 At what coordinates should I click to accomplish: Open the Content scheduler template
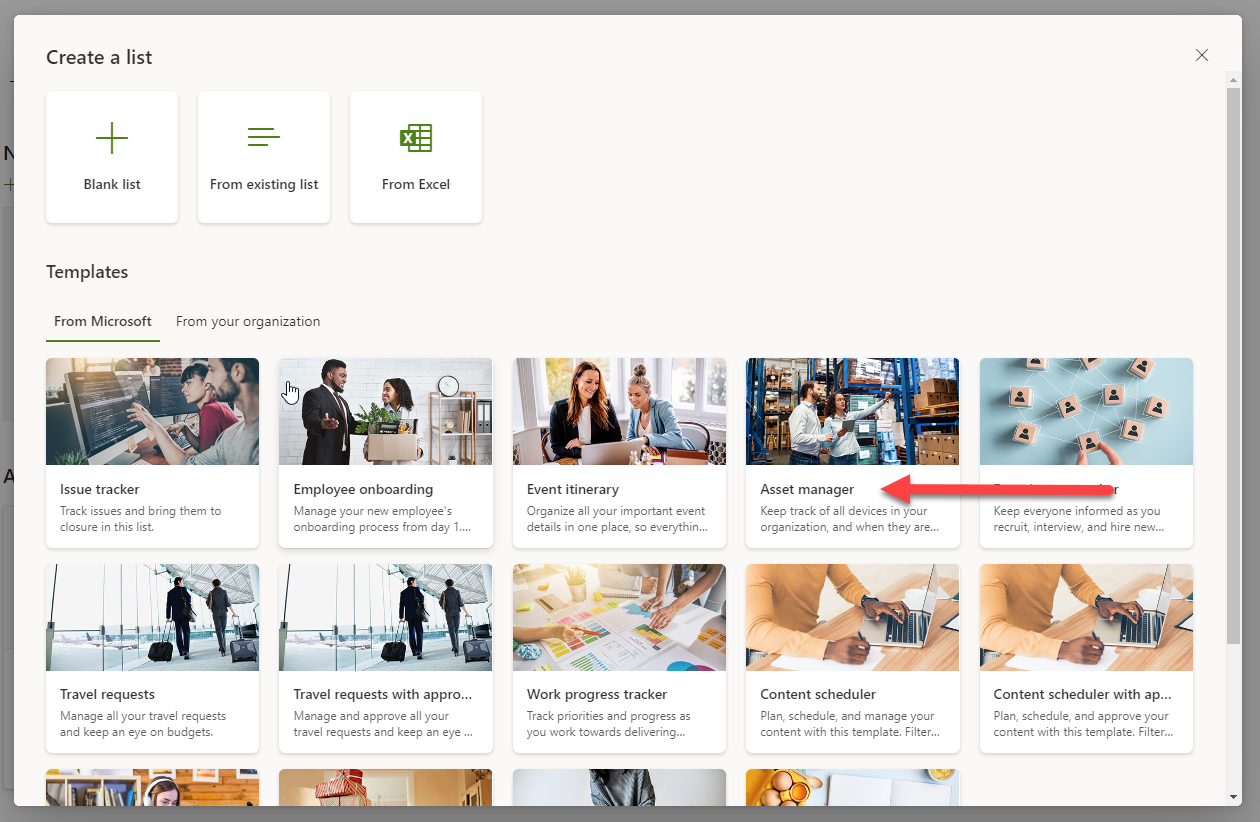[x=852, y=658]
